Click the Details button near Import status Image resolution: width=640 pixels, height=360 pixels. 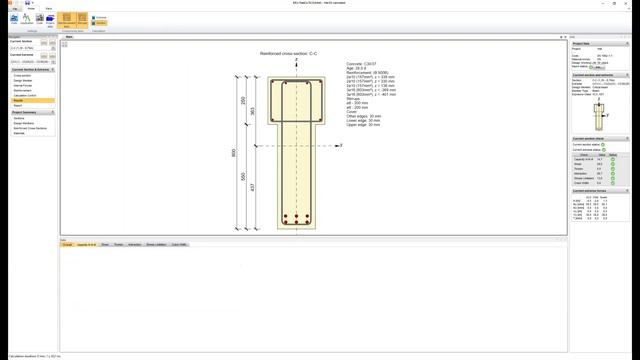pos(598,67)
